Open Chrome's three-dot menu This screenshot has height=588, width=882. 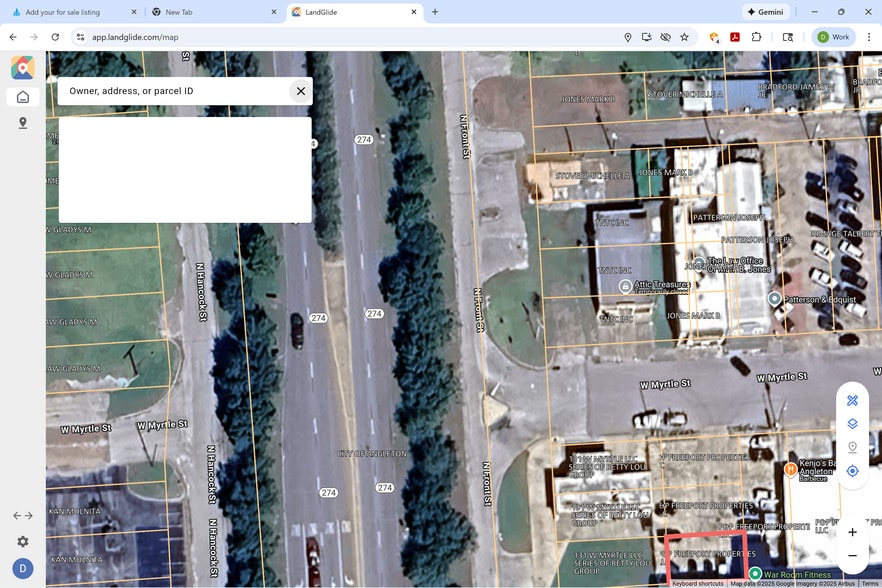point(869,37)
